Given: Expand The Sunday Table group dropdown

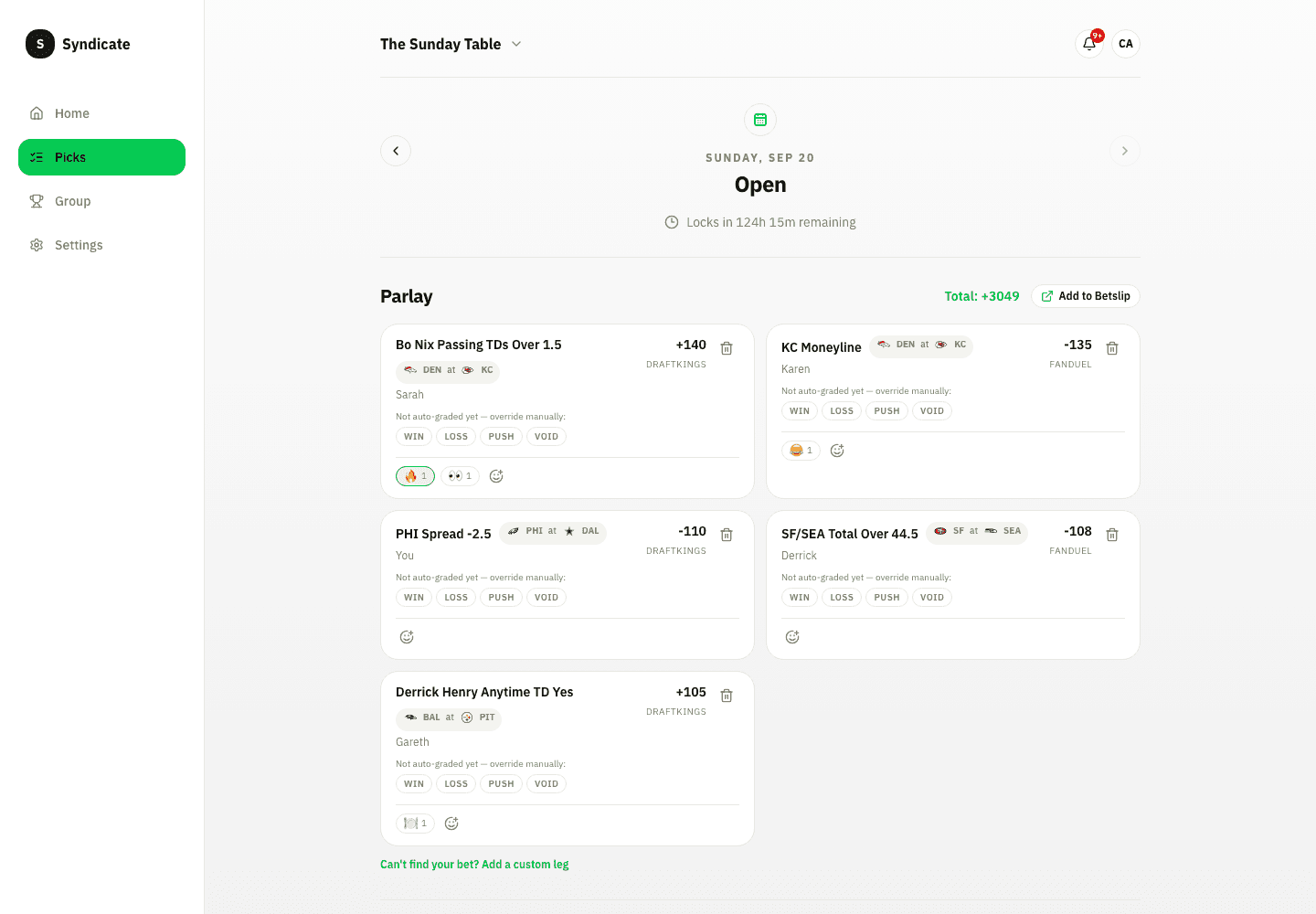Looking at the screenshot, I should tap(451, 44).
